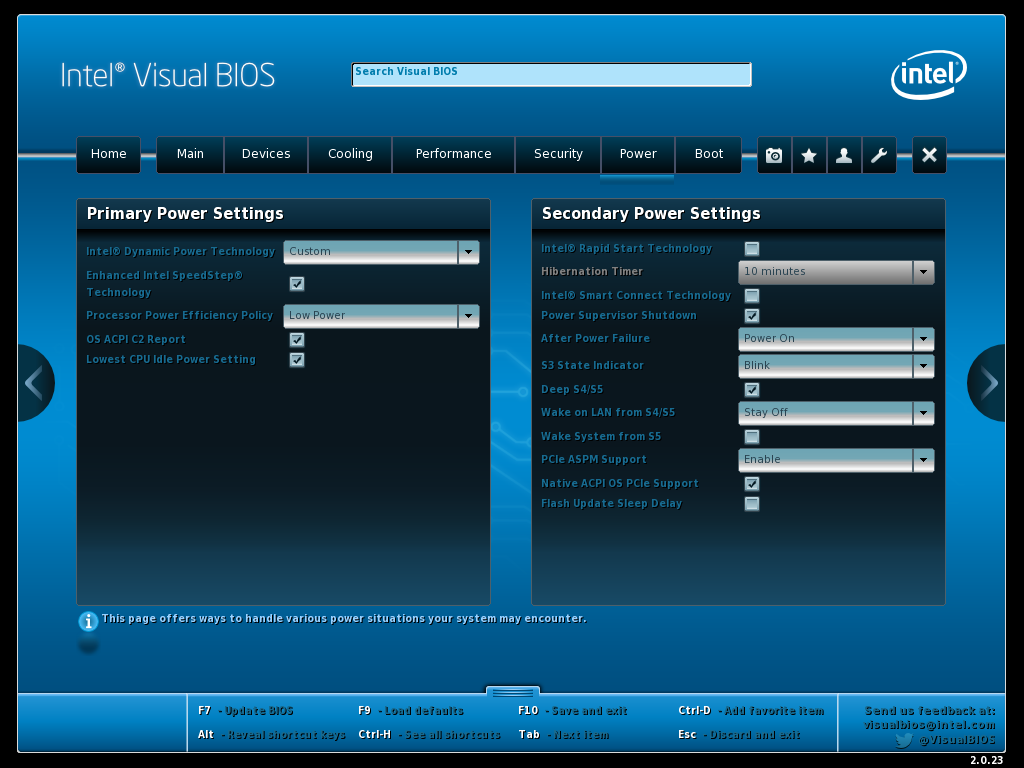
Task: Open the screenshot camera icon
Action: pyautogui.click(x=774, y=155)
